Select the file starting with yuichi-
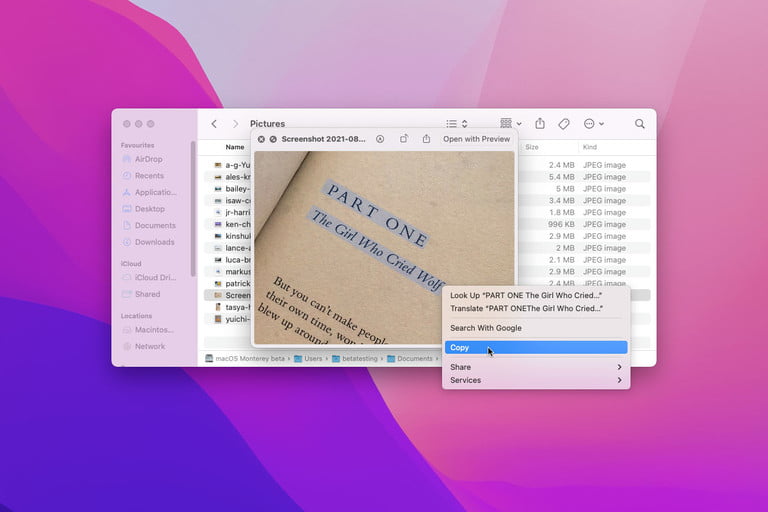768x512 pixels. pos(232,319)
